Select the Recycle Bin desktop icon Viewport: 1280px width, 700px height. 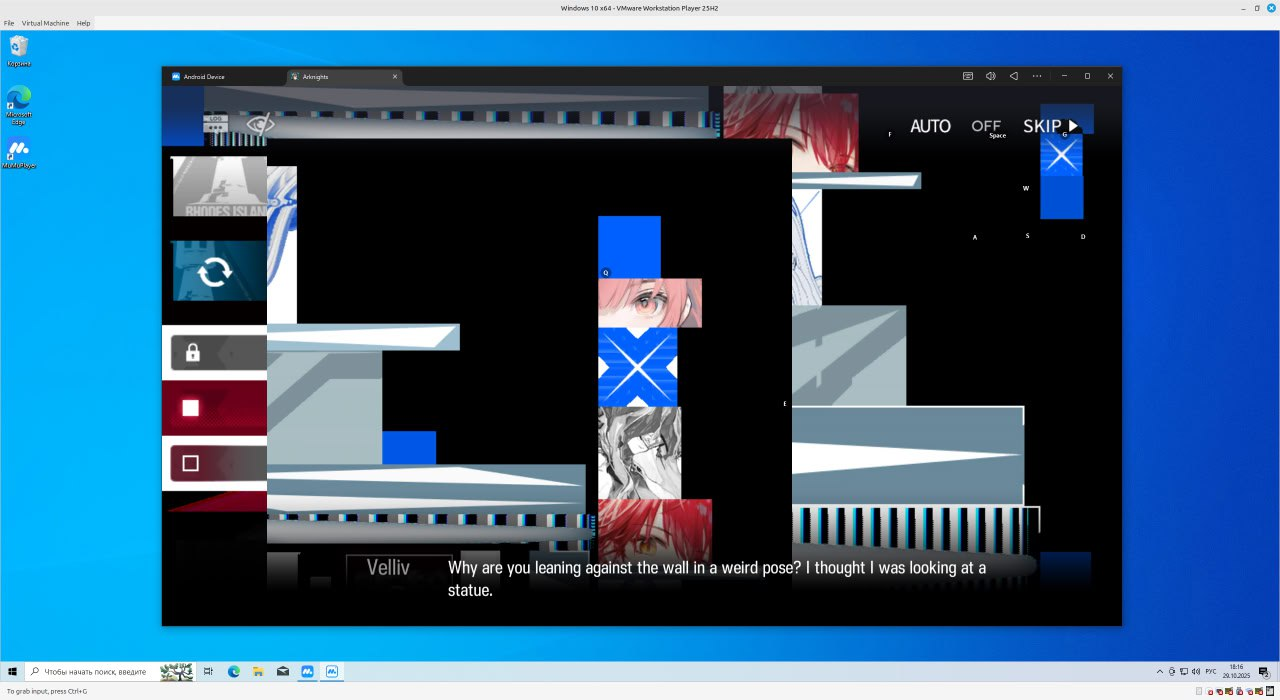click(x=19, y=51)
